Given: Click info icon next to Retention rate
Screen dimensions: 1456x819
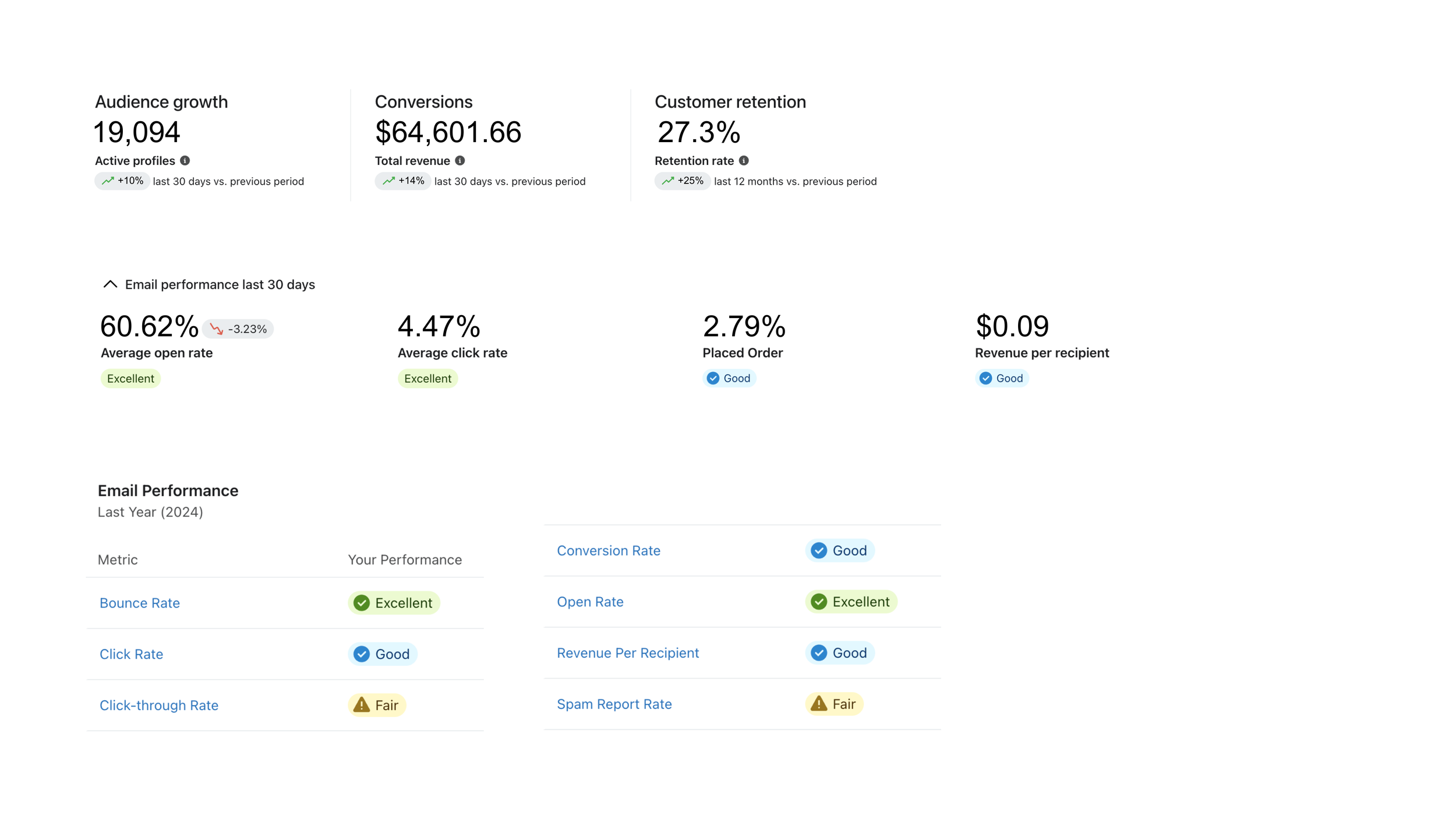Looking at the screenshot, I should pos(744,161).
